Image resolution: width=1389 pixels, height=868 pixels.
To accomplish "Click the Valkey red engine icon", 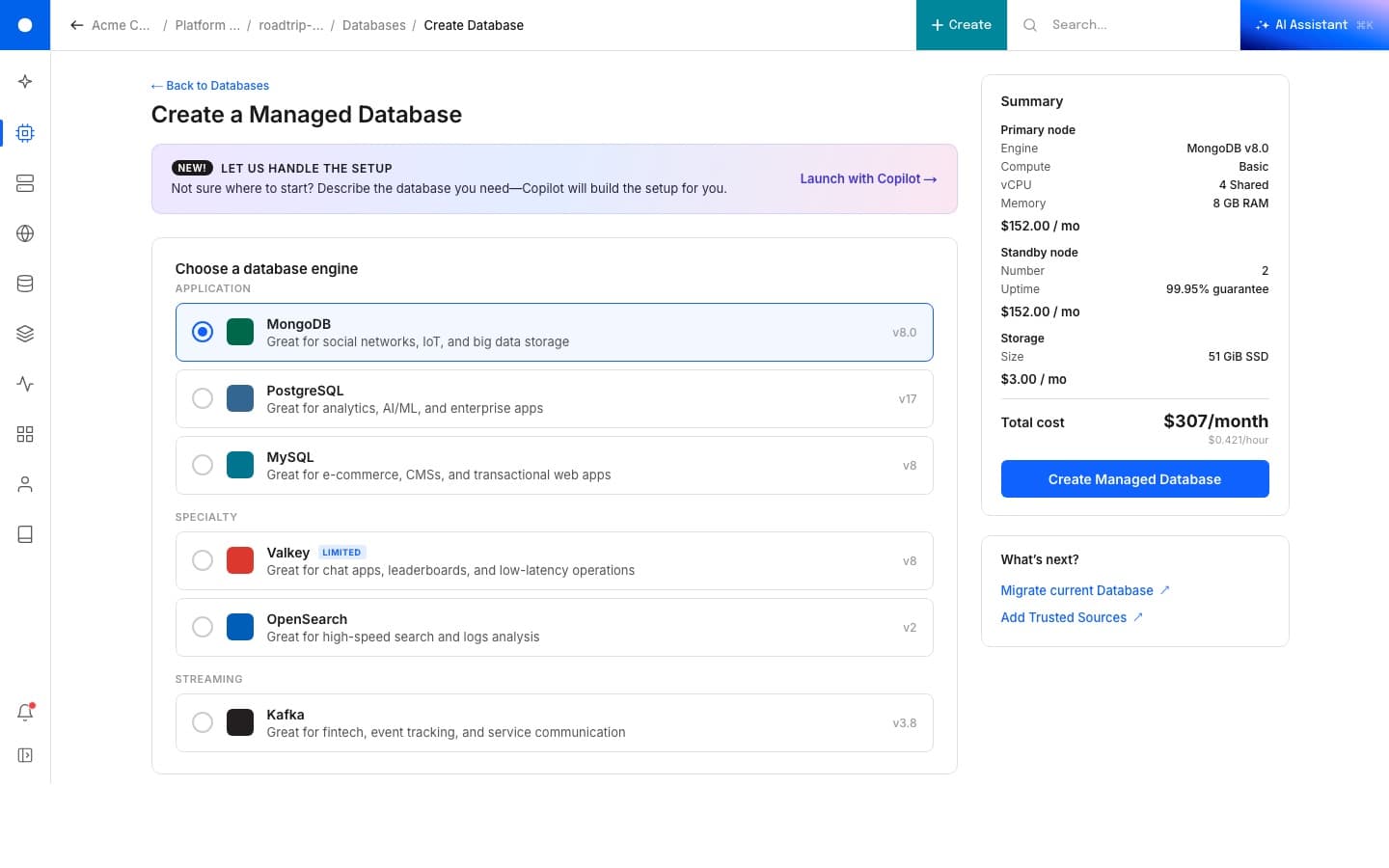I will pyautogui.click(x=240, y=560).
